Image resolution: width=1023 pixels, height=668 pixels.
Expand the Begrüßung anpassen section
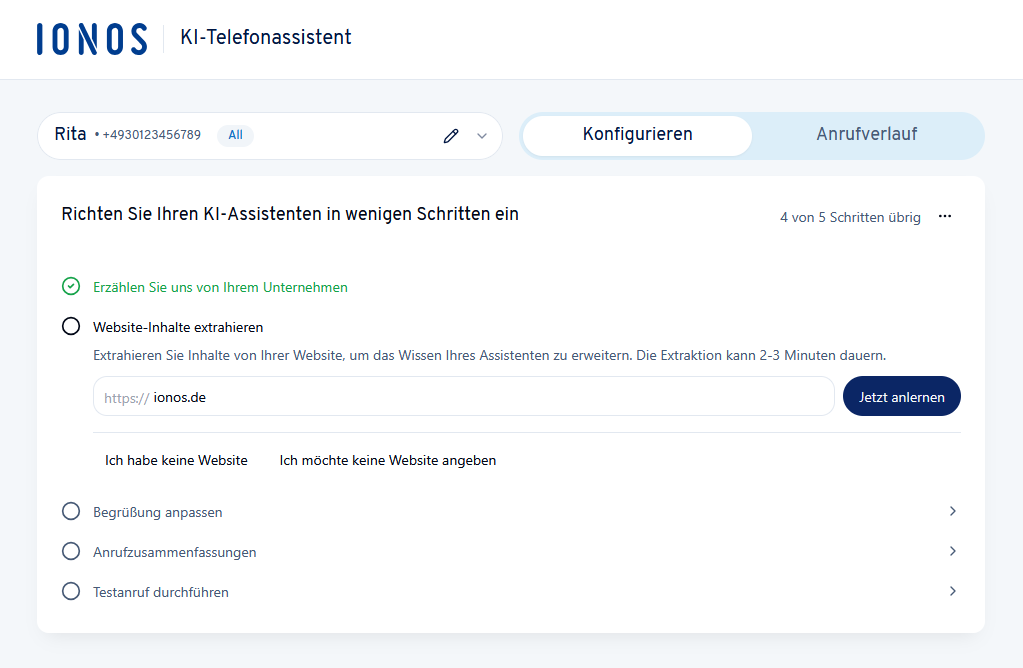(x=953, y=511)
